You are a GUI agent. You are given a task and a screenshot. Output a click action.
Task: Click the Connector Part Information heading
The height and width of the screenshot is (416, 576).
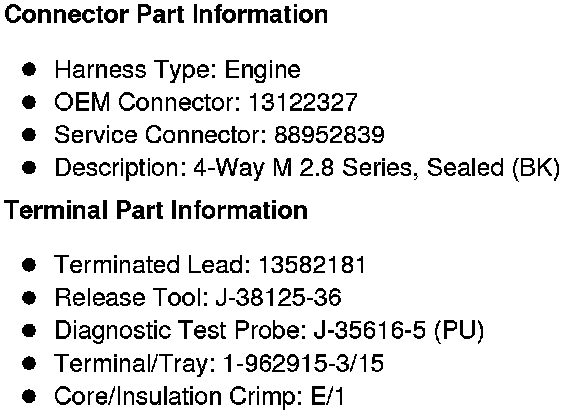[166, 15]
